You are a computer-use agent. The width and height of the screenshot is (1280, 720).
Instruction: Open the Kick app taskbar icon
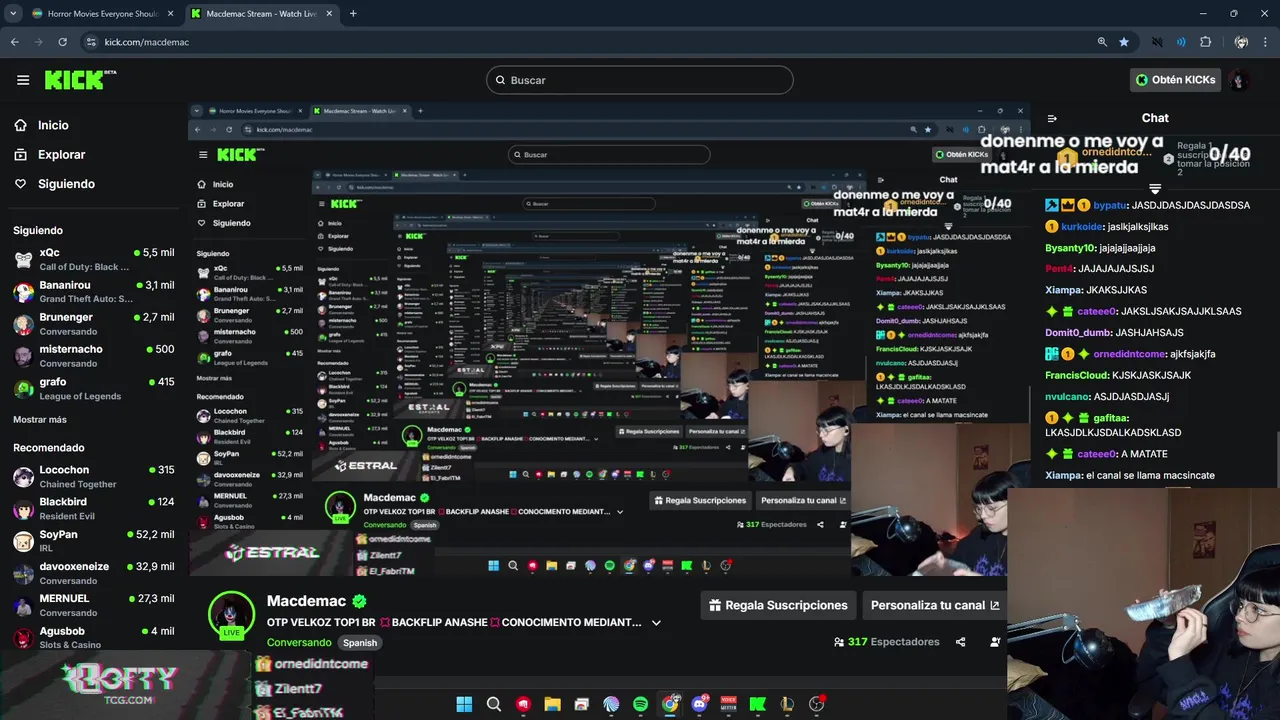tap(758, 705)
